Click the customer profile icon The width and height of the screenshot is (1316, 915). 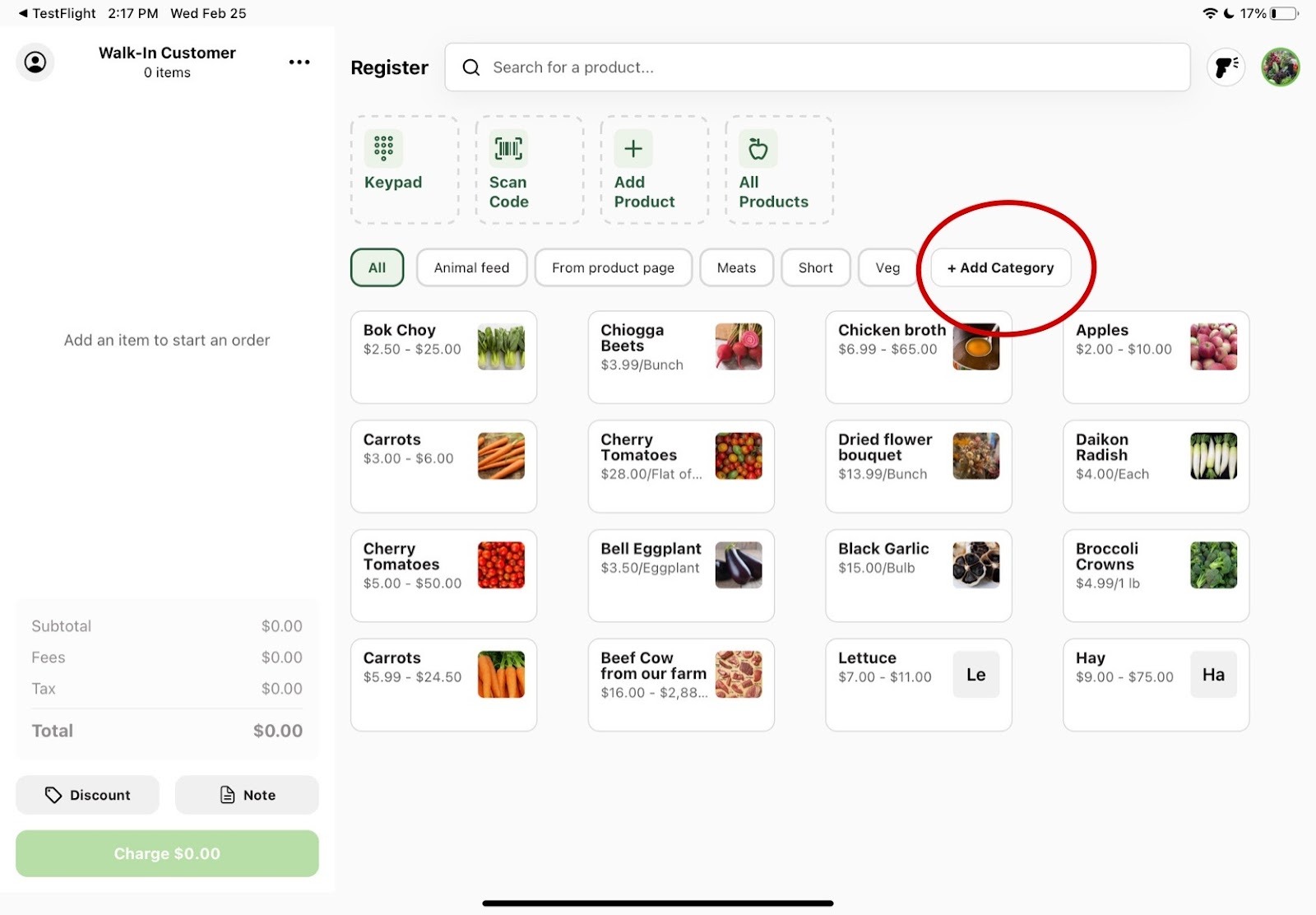[35, 63]
